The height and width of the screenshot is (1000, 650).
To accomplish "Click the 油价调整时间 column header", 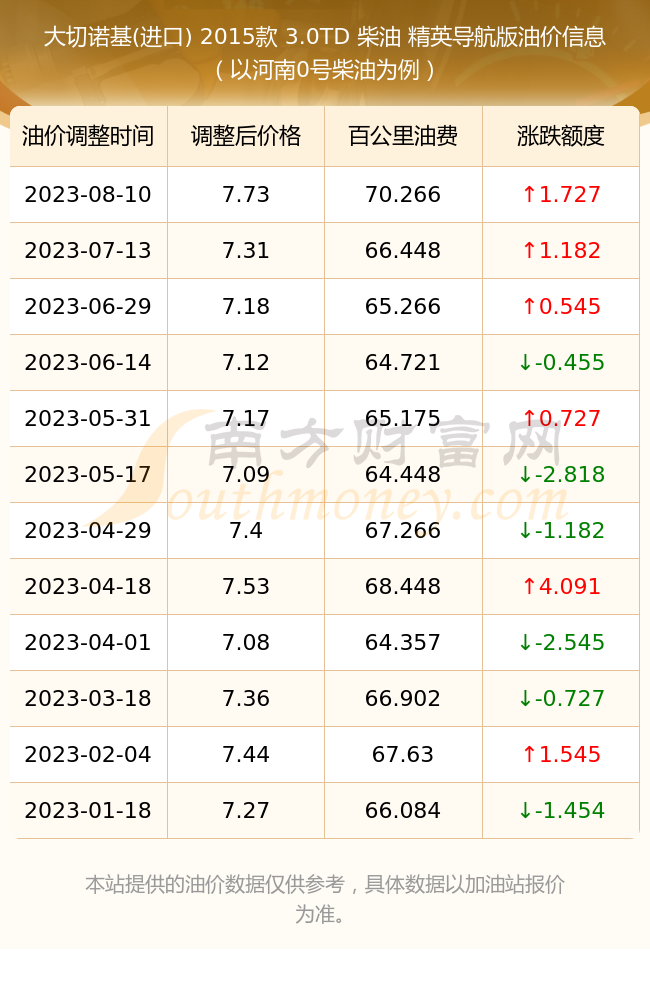I will (88, 136).
